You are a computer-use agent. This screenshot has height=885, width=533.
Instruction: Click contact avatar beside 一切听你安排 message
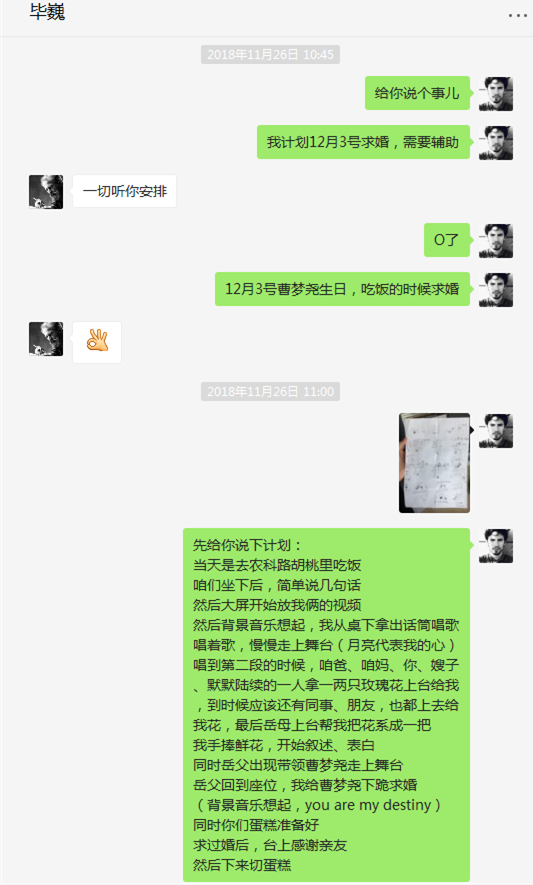click(x=46, y=192)
